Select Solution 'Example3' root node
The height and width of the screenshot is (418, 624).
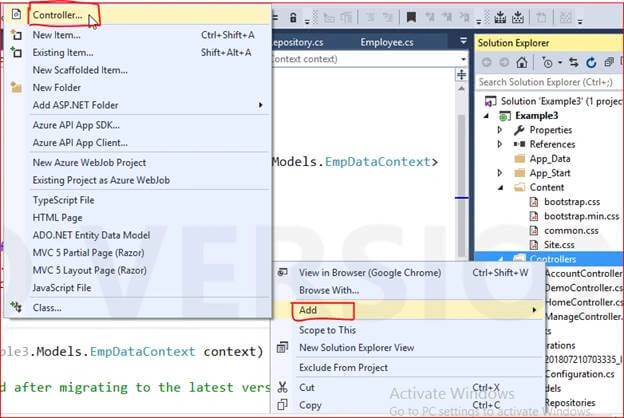click(560, 101)
